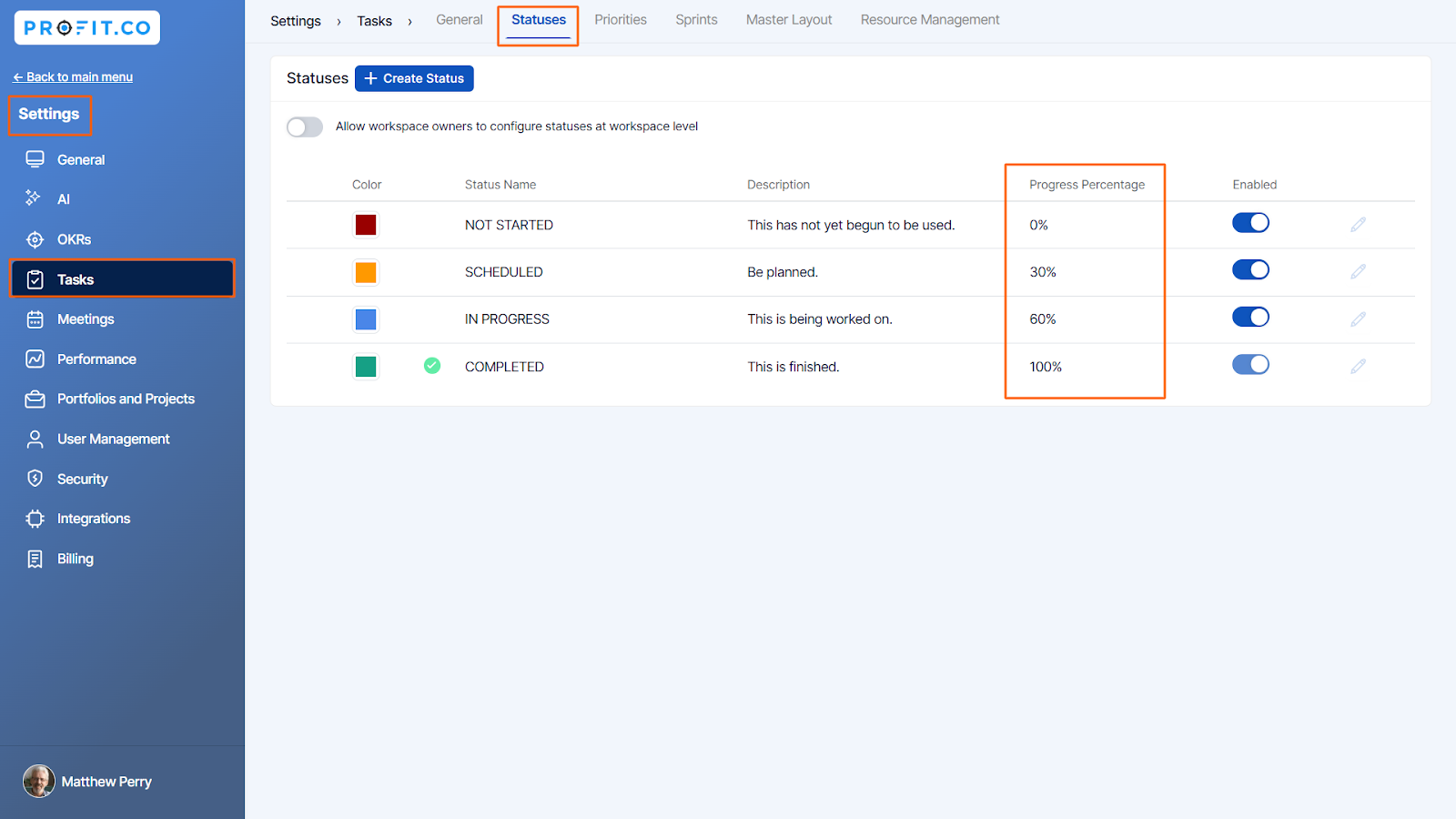Click Matthew Perry's profile avatar
Image resolution: width=1456 pixels, height=819 pixels.
click(38, 781)
